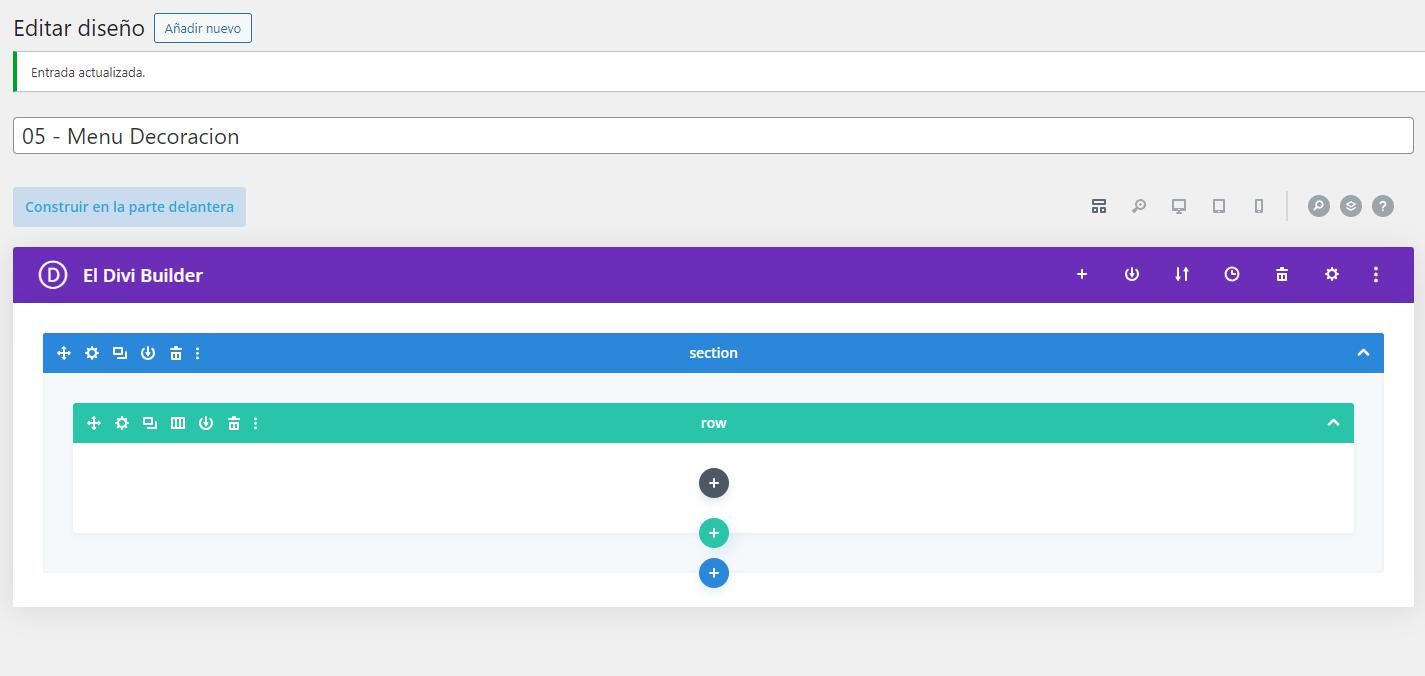Image resolution: width=1425 pixels, height=676 pixels.
Task: Click power icon on section bar
Action: [x=148, y=353]
